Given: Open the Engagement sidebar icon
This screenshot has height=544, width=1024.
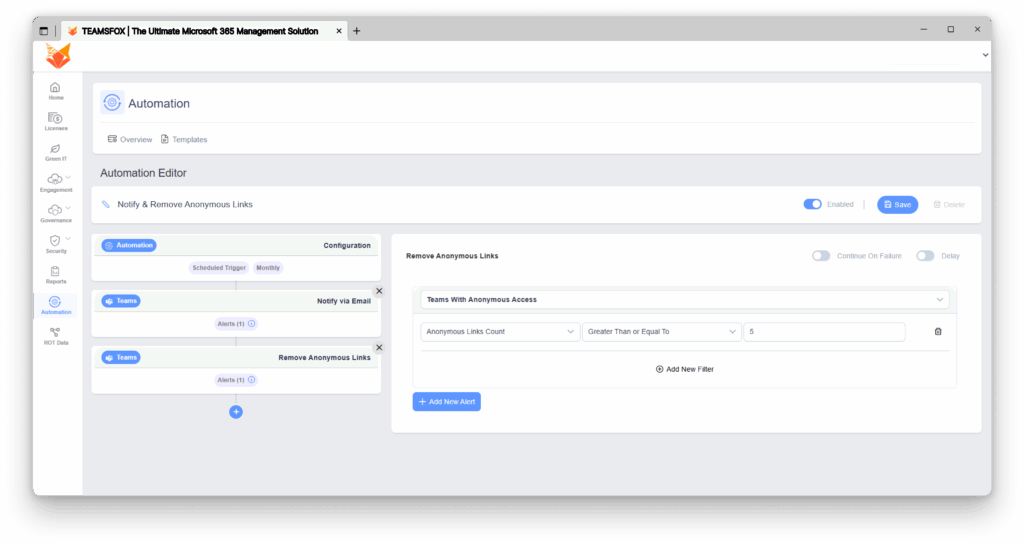Looking at the screenshot, I should coord(54,178).
